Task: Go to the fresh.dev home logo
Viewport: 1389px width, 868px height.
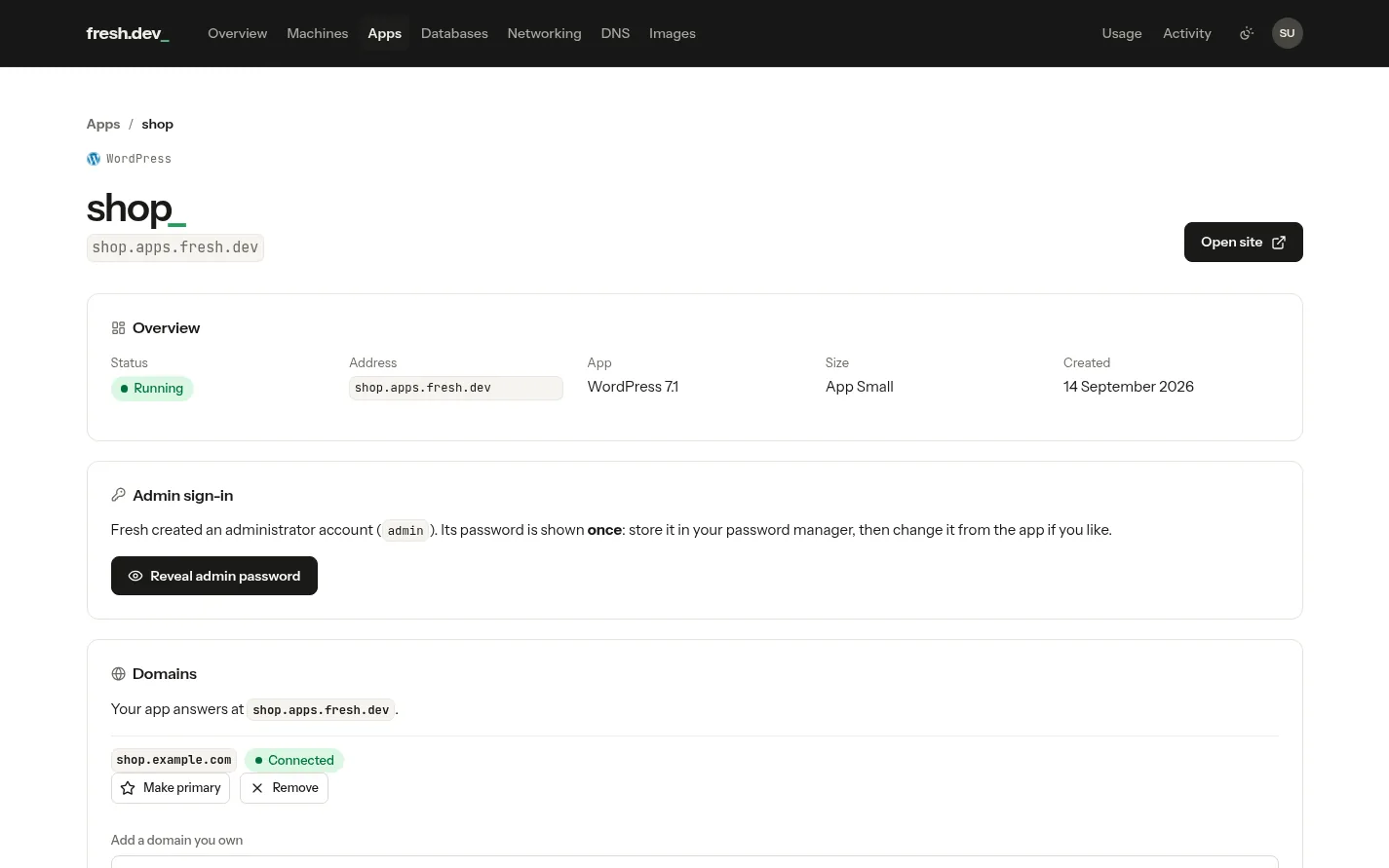Action: click(128, 33)
